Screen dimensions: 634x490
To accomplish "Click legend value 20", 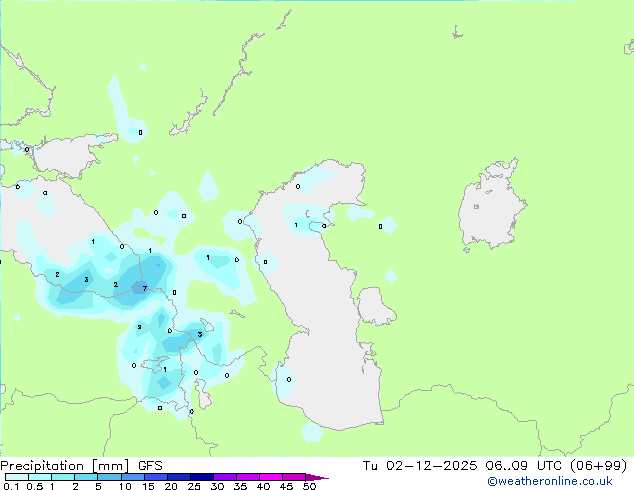I will [171, 486].
